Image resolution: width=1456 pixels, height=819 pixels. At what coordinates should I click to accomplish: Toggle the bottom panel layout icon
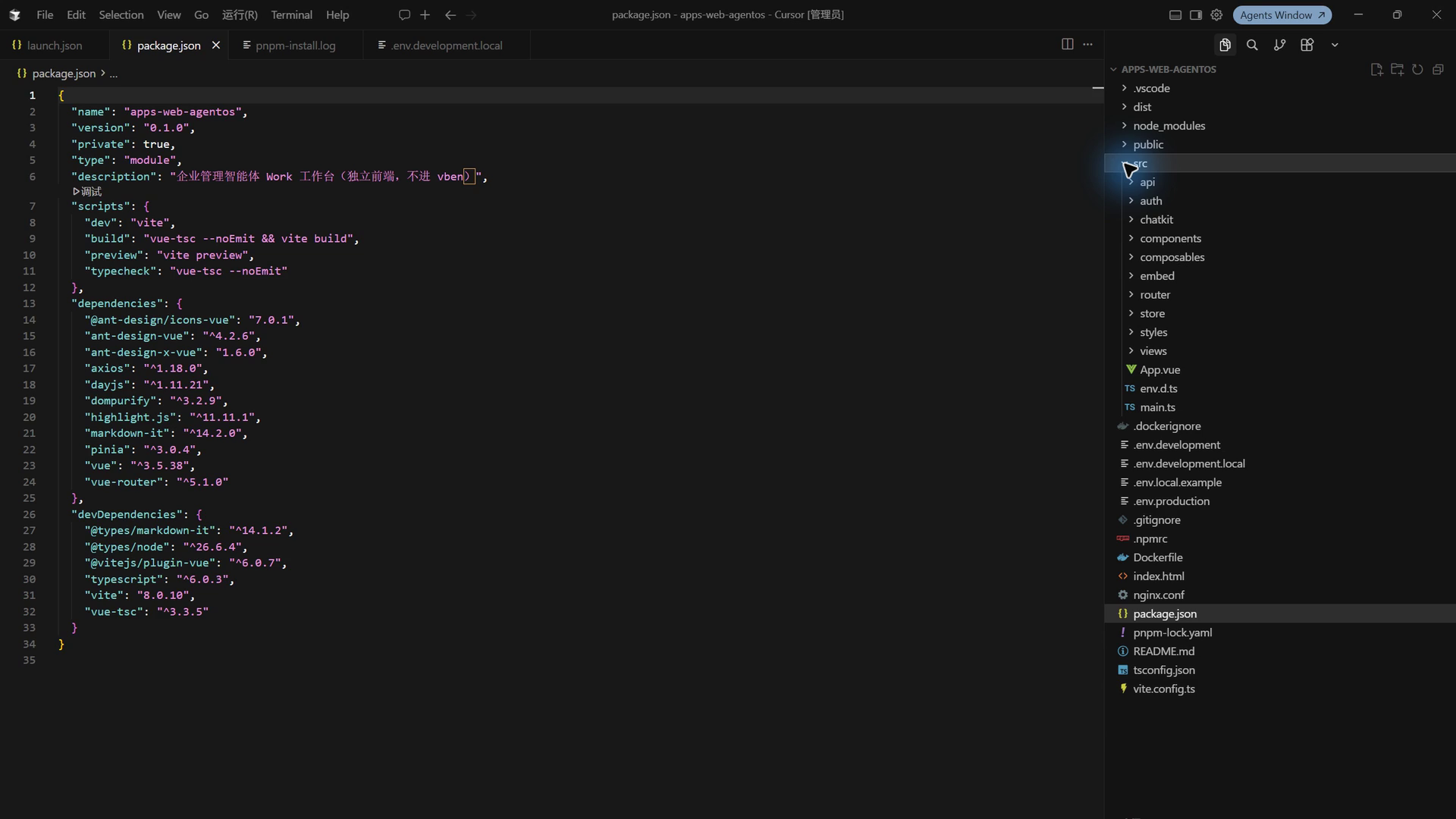tap(1175, 15)
